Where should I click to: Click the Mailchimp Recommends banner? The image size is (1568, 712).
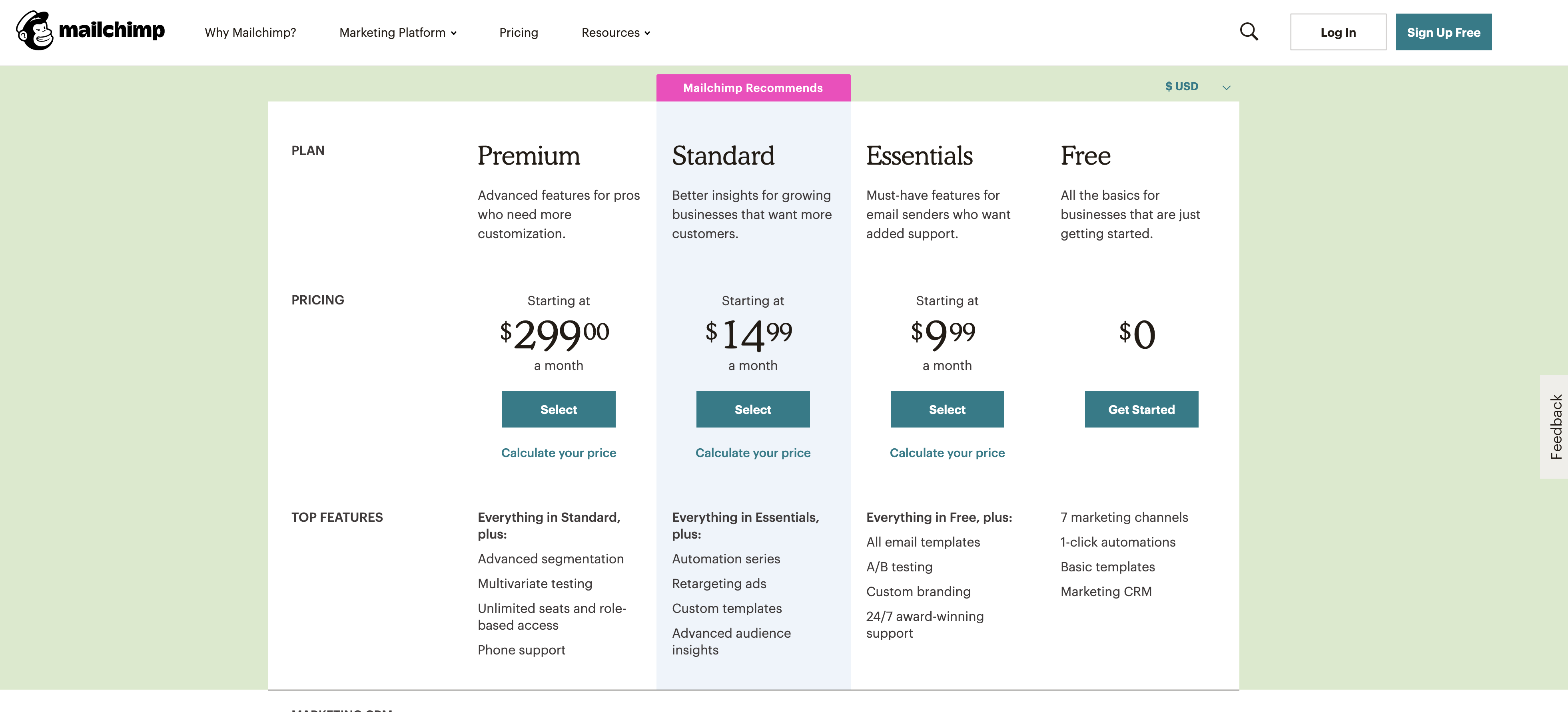[752, 88]
